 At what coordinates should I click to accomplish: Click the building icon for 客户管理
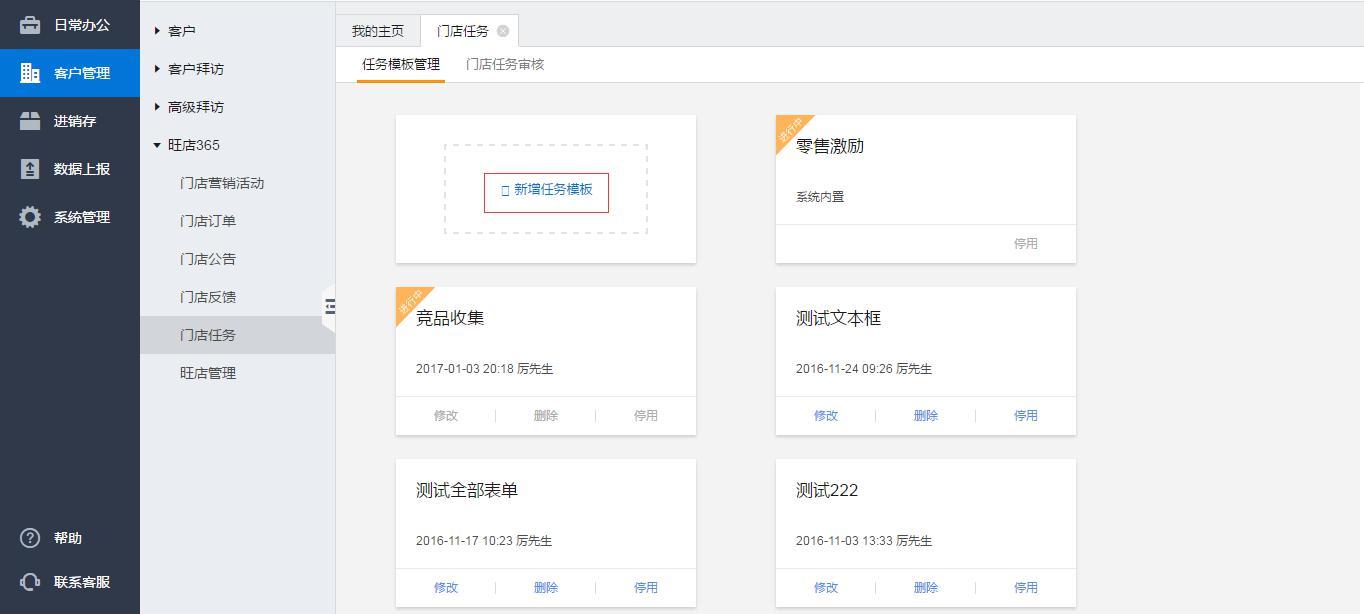tap(30, 73)
